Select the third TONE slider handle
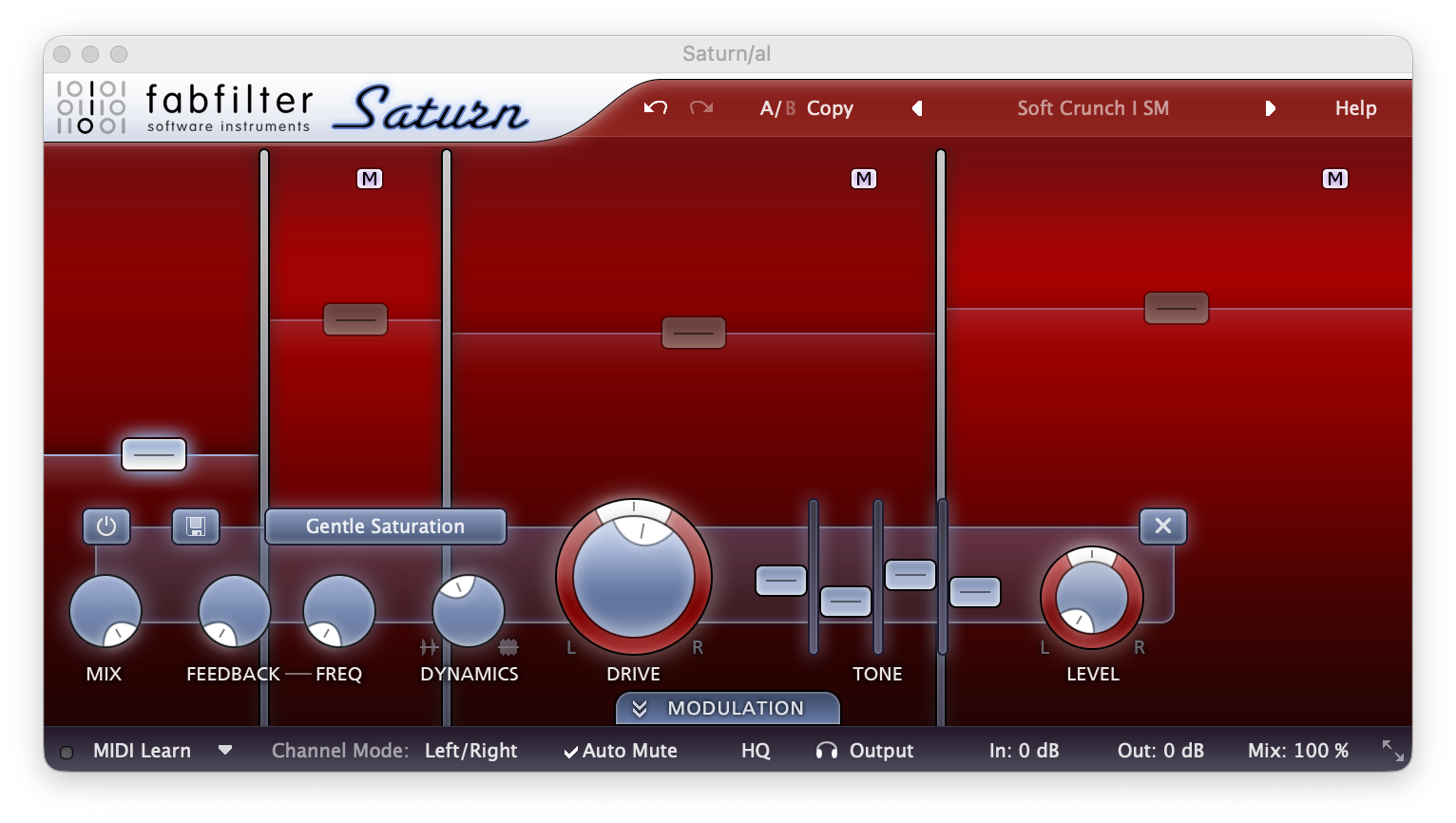The image size is (1456, 823). pyautogui.click(x=910, y=575)
